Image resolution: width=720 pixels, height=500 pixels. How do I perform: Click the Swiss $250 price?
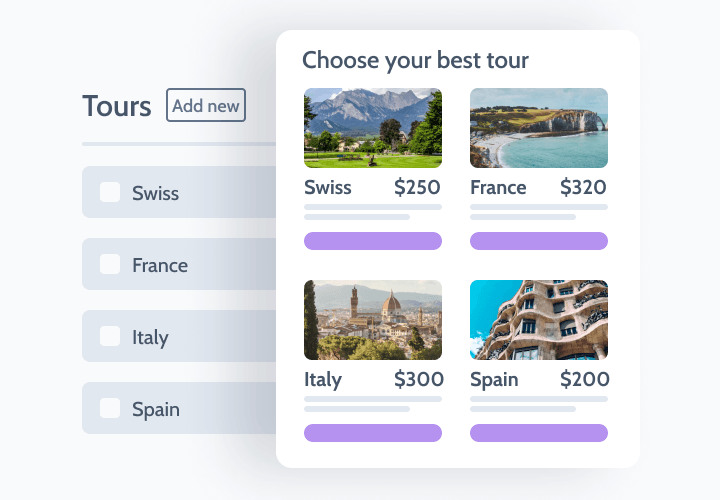pos(417,187)
